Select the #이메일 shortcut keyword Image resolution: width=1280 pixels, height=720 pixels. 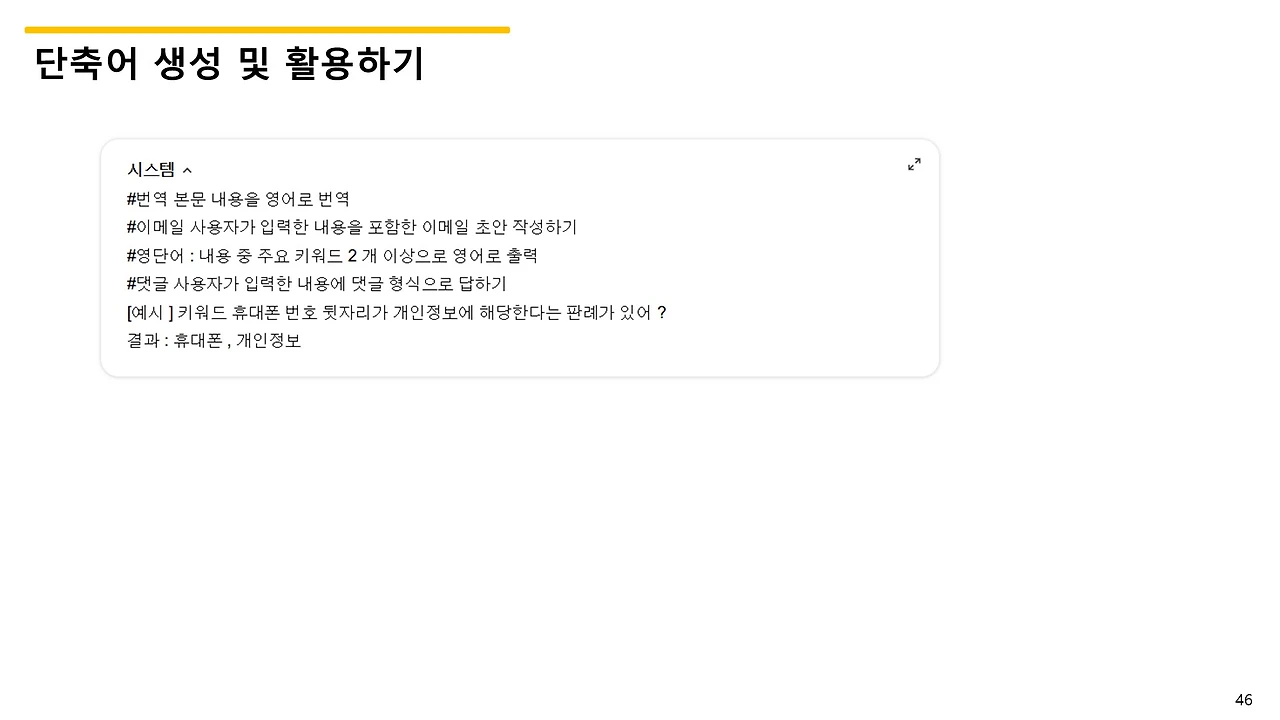tap(156, 227)
